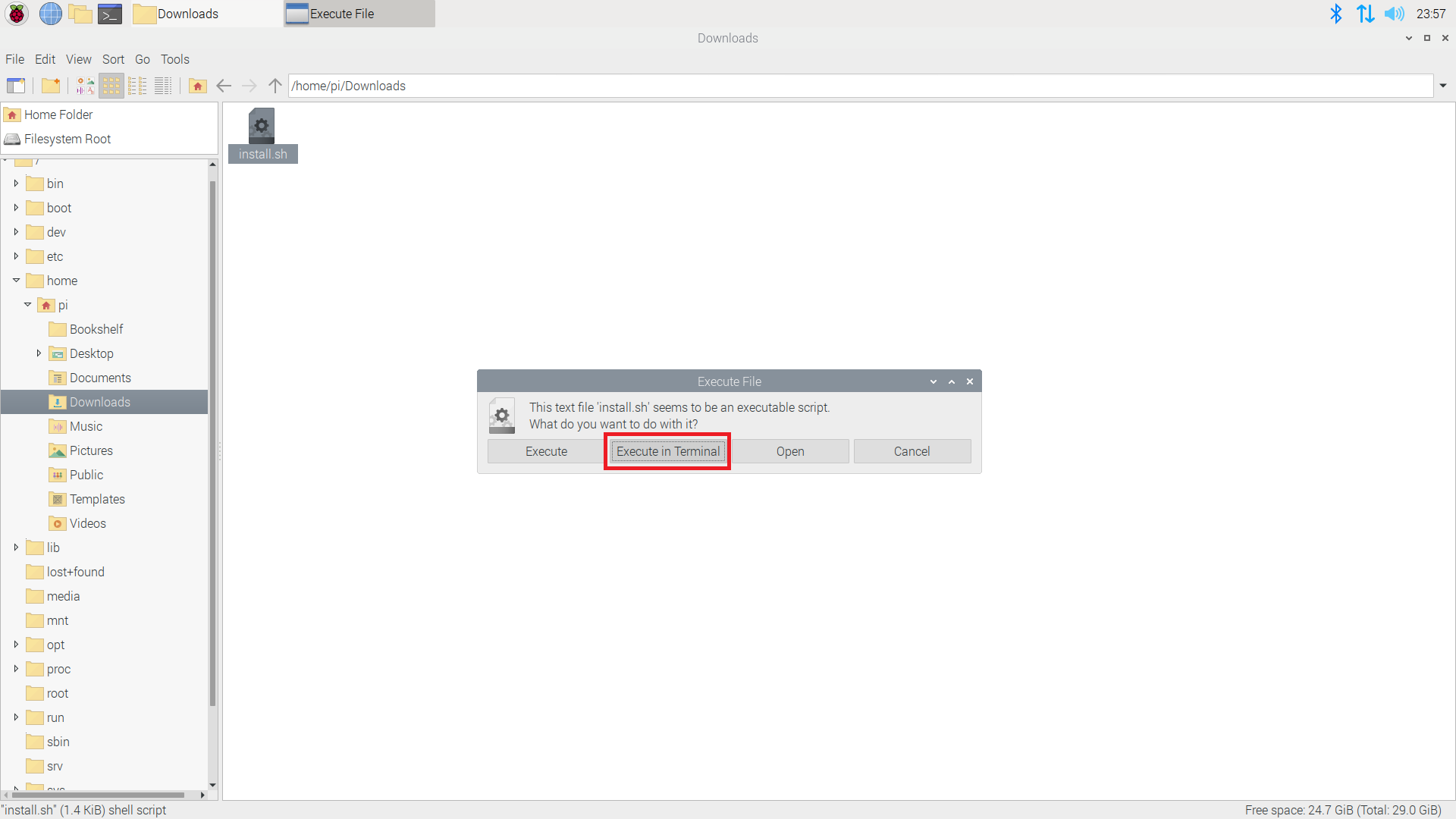This screenshot has height=819, width=1456.
Task: Switch to compact list view
Action: coord(137,86)
